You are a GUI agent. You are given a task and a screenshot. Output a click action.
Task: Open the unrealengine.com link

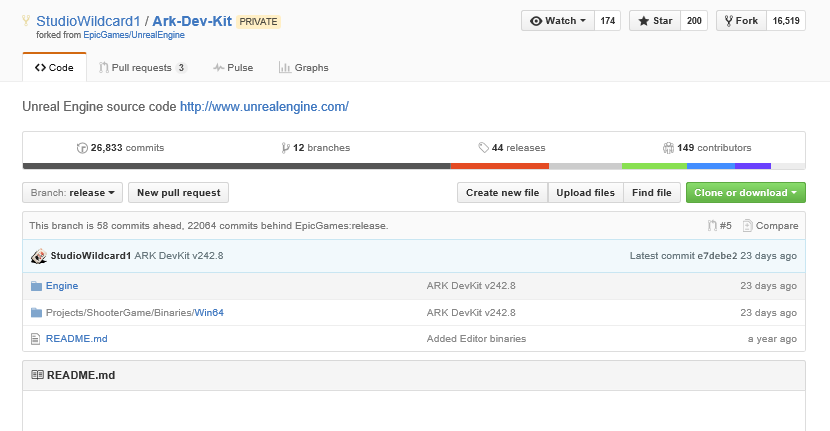click(264, 106)
